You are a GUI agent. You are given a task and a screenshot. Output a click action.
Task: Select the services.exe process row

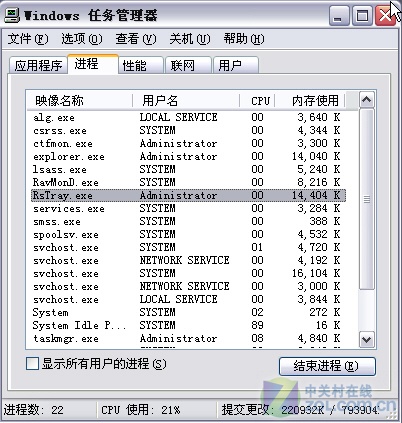(188, 208)
